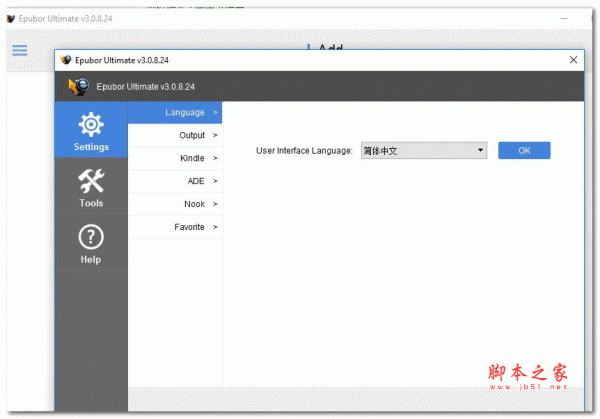The image size is (600, 419).
Task: Click the Epubor icon in the dialog title bar
Action: point(66,60)
